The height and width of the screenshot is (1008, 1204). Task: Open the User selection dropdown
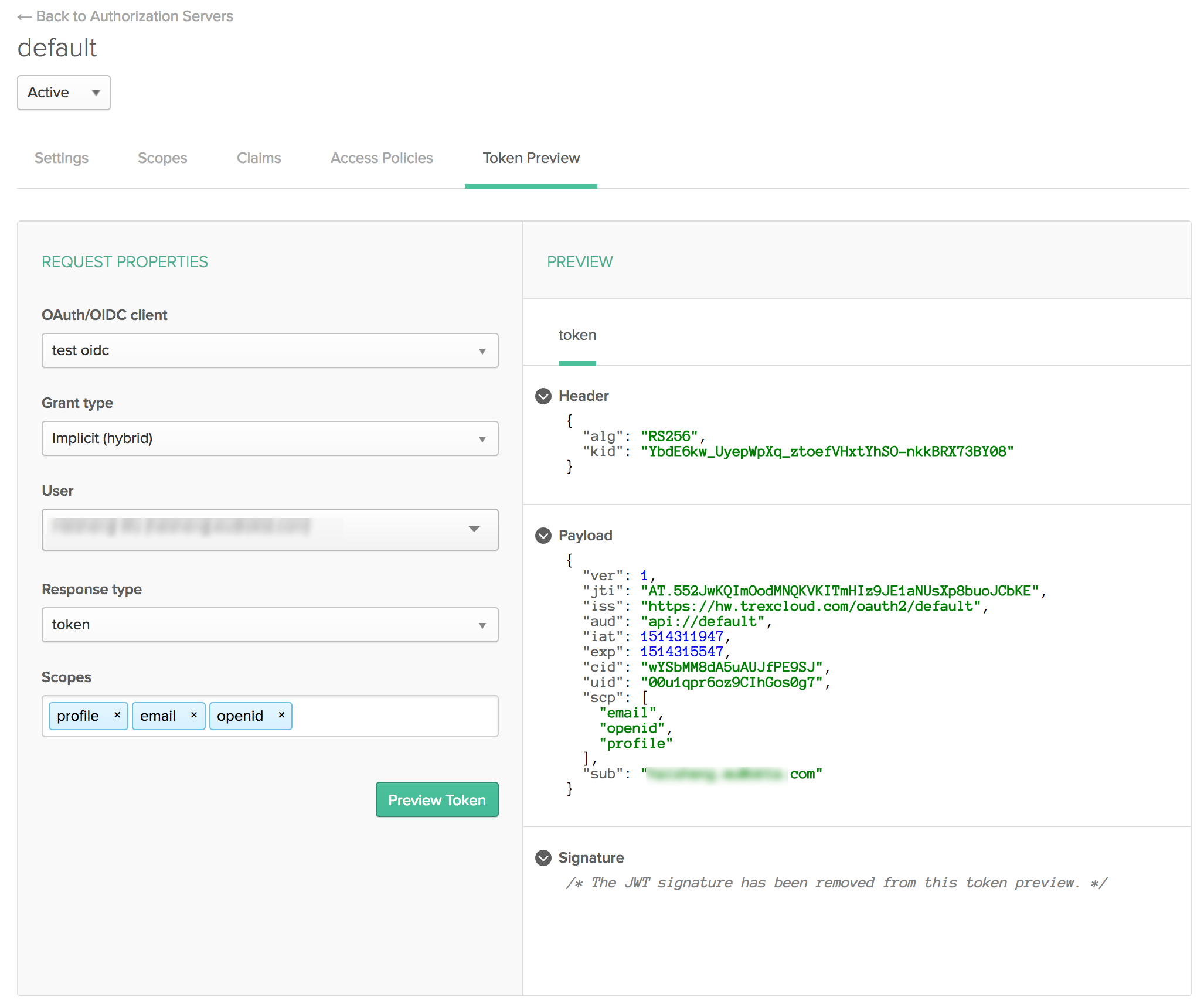click(x=270, y=529)
